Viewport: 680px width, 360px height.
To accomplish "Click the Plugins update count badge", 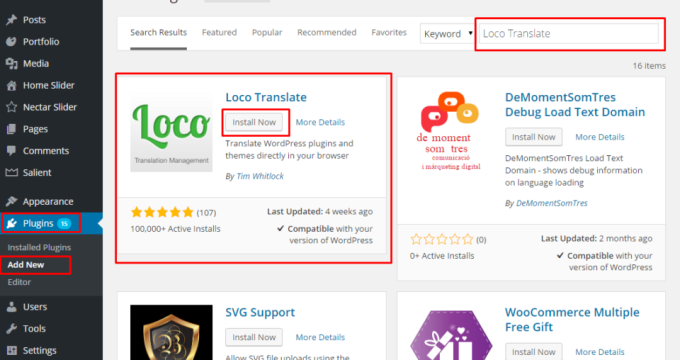I will pos(64,223).
